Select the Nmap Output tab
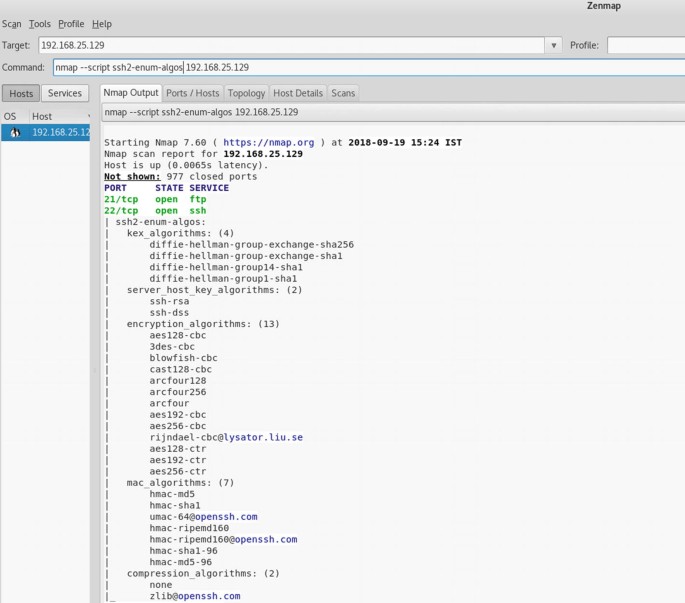 click(x=131, y=93)
